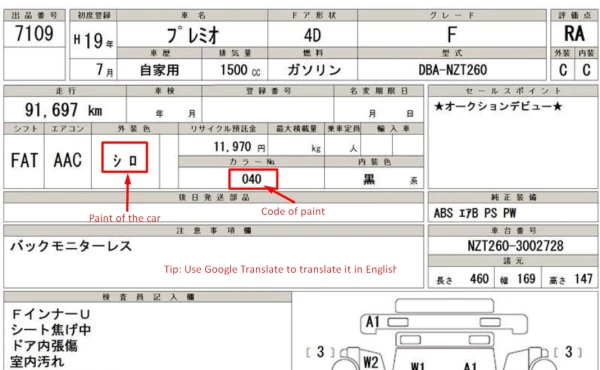The height and width of the screenshot is (370, 600).
Task: Select inspector note FインナーU
Action: coord(51,315)
